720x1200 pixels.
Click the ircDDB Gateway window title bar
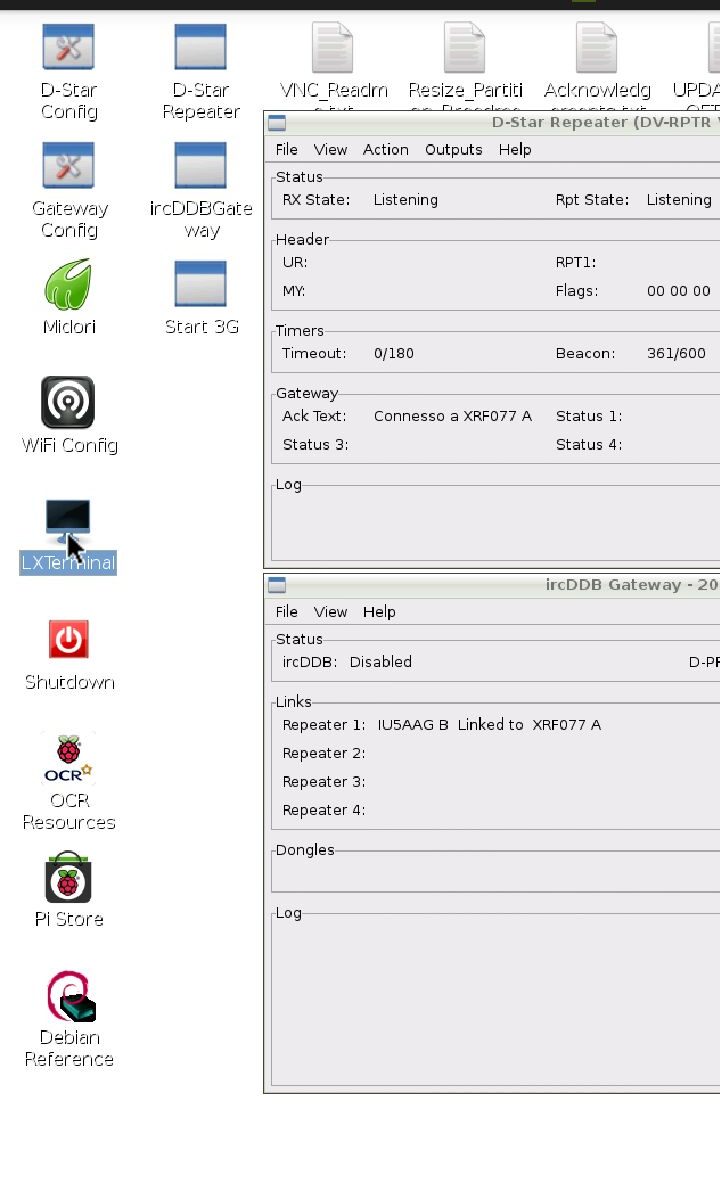[x=492, y=585]
